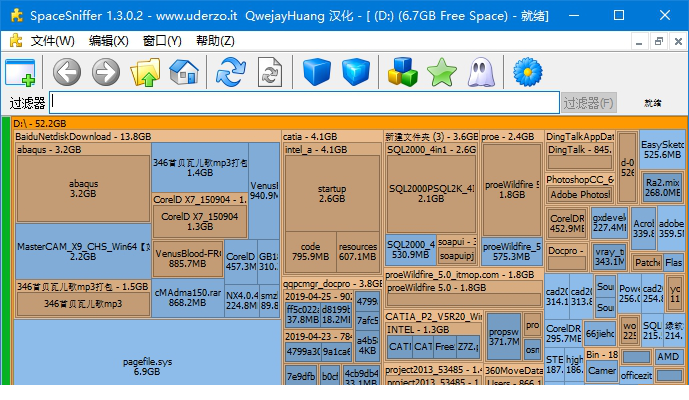The width and height of the screenshot is (689, 400).
Task: Click in the 过滤器 filter input field
Action: click(x=304, y=102)
